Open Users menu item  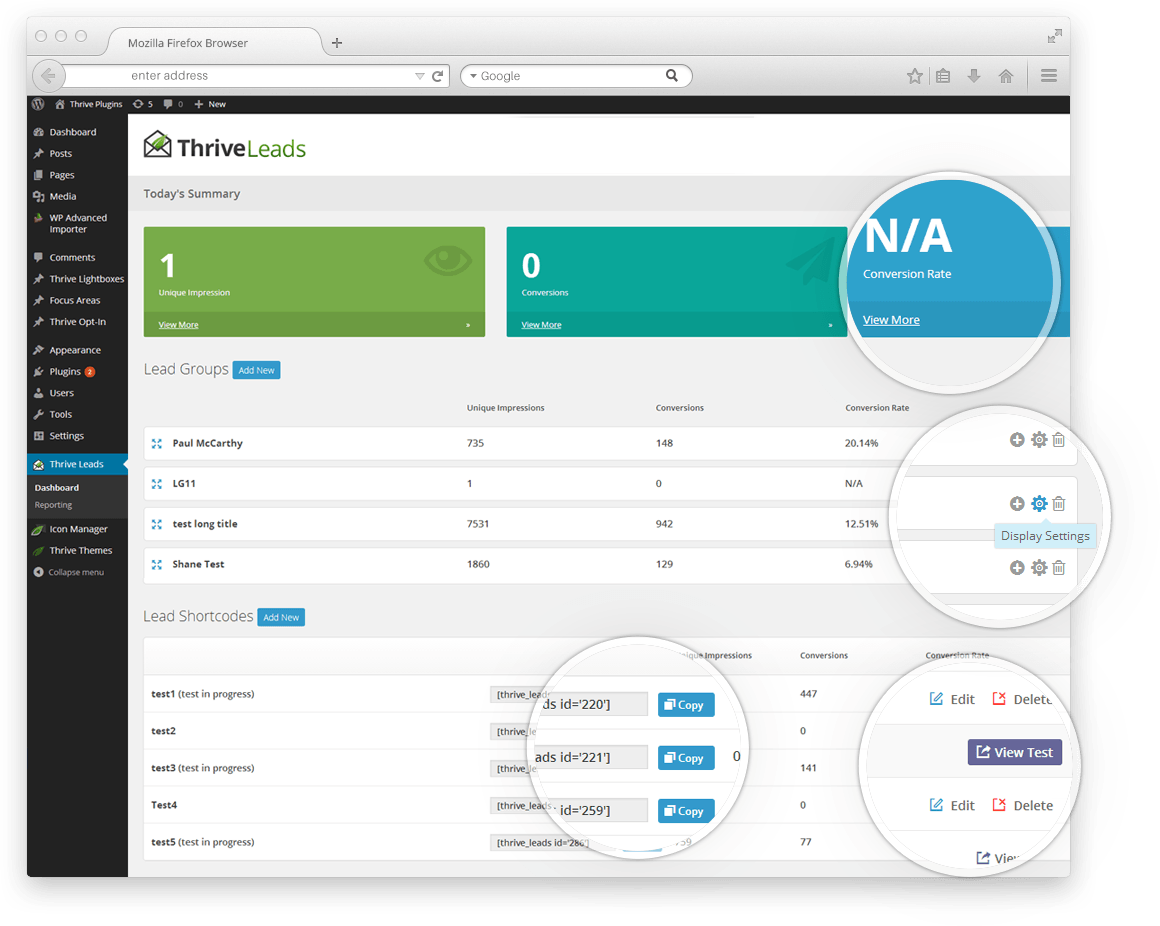tap(61, 393)
